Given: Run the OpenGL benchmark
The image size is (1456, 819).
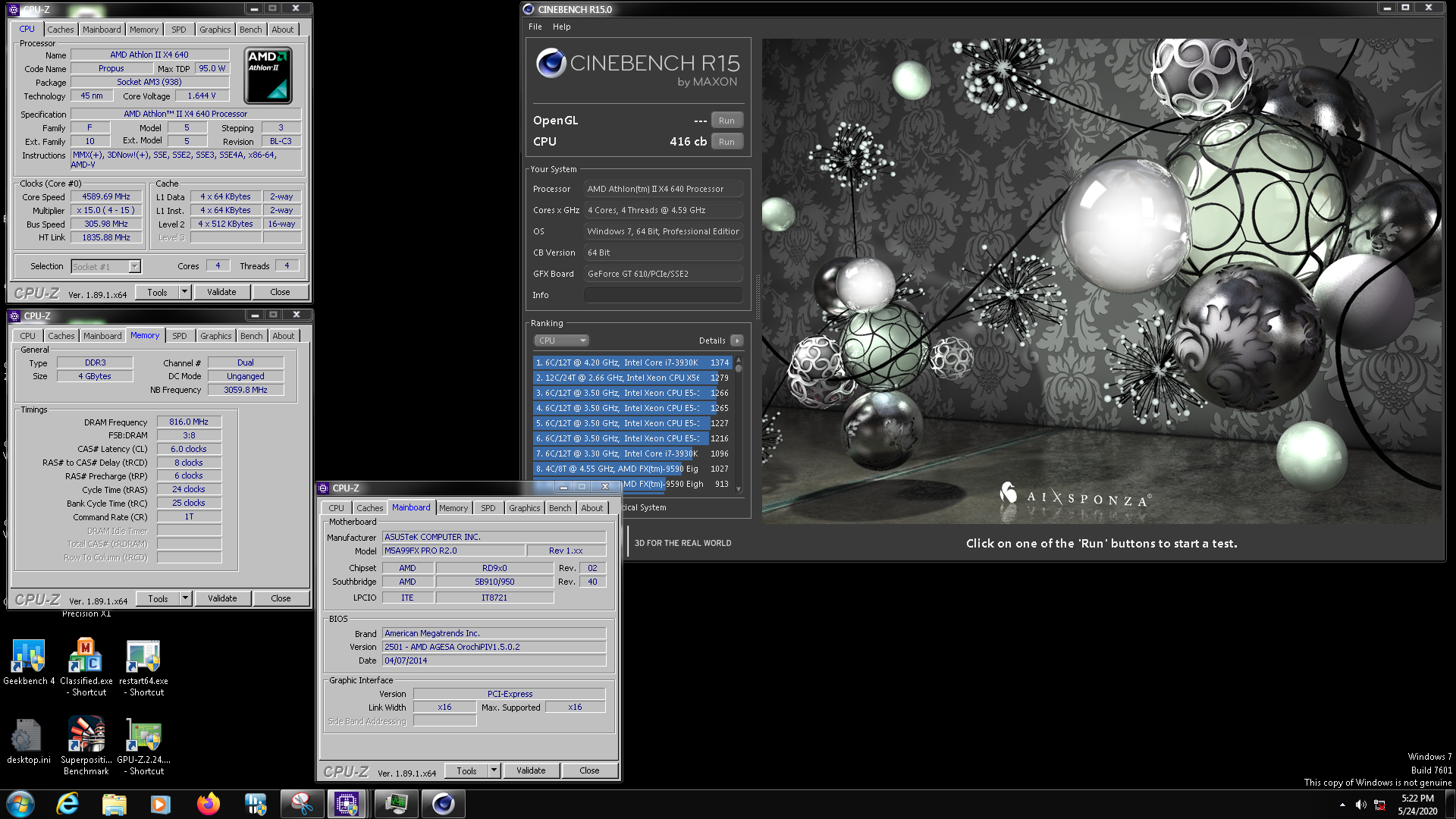Looking at the screenshot, I should [726, 121].
